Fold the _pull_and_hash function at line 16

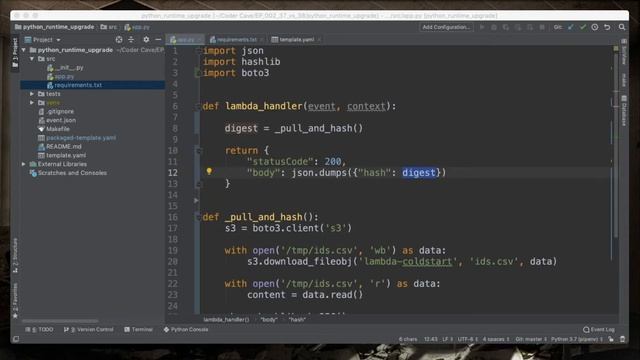pyautogui.click(x=198, y=217)
